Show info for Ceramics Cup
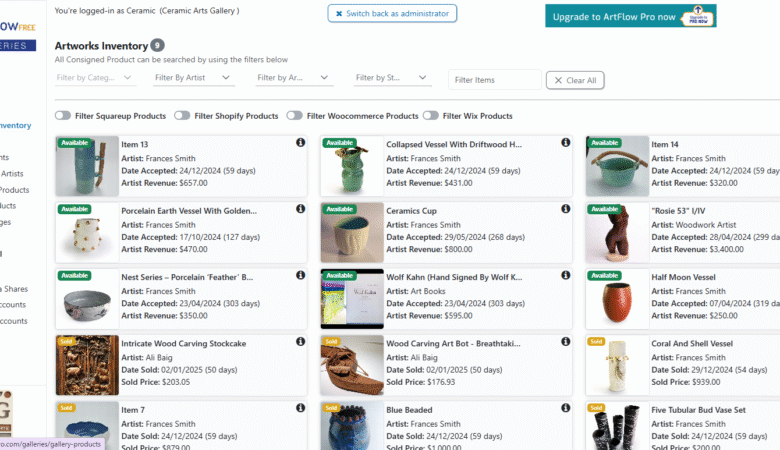The width and height of the screenshot is (780, 450). [565, 210]
